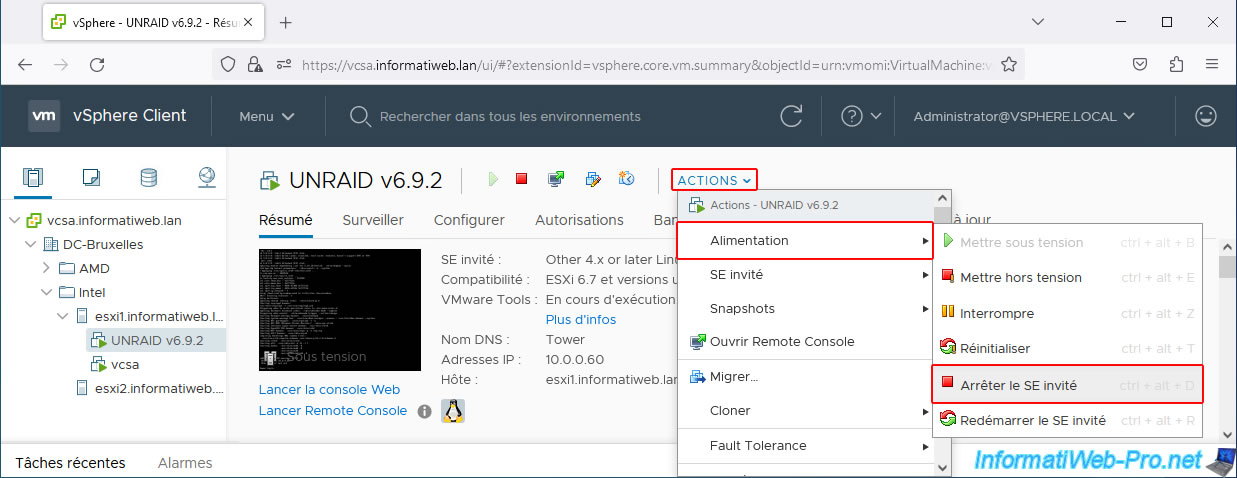This screenshot has width=1237, height=478.
Task: Click 'Lancer la console Web' link
Action: [x=329, y=389]
